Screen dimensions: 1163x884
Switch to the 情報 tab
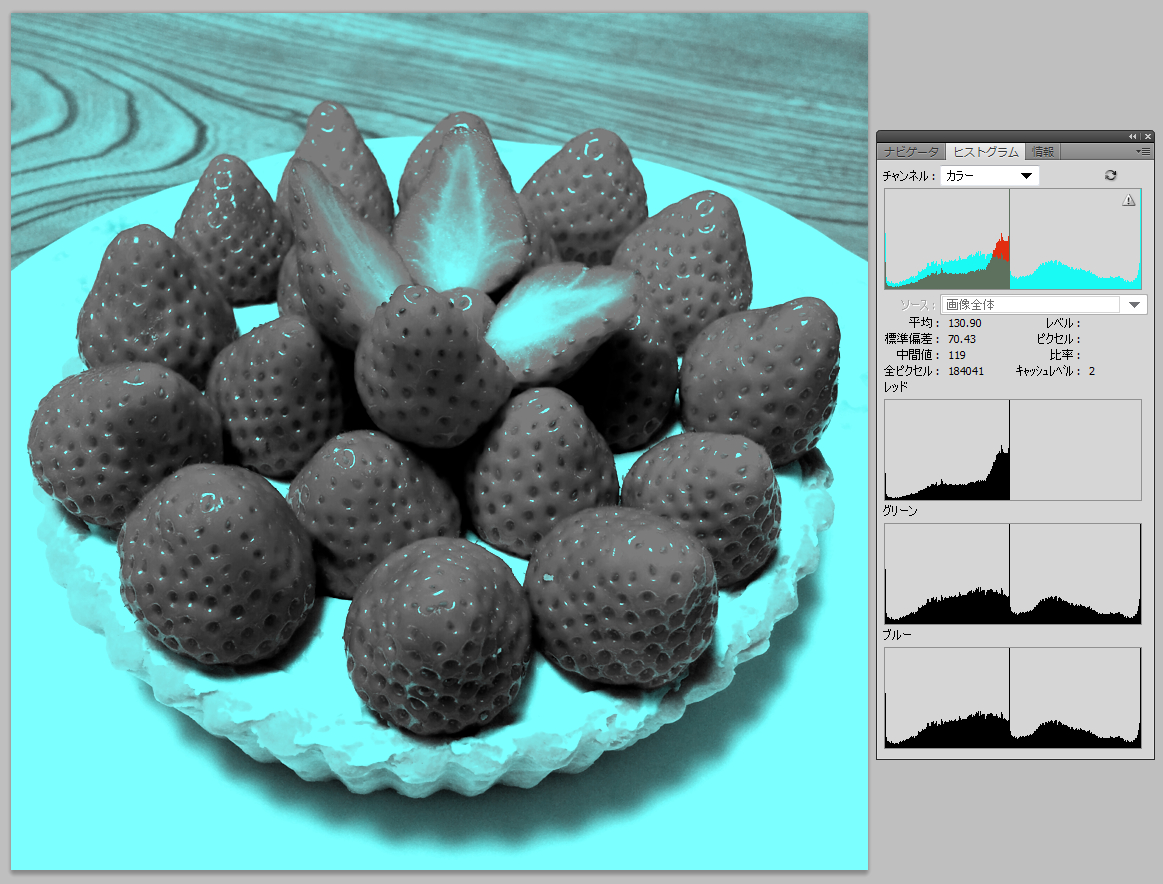pos(1042,151)
